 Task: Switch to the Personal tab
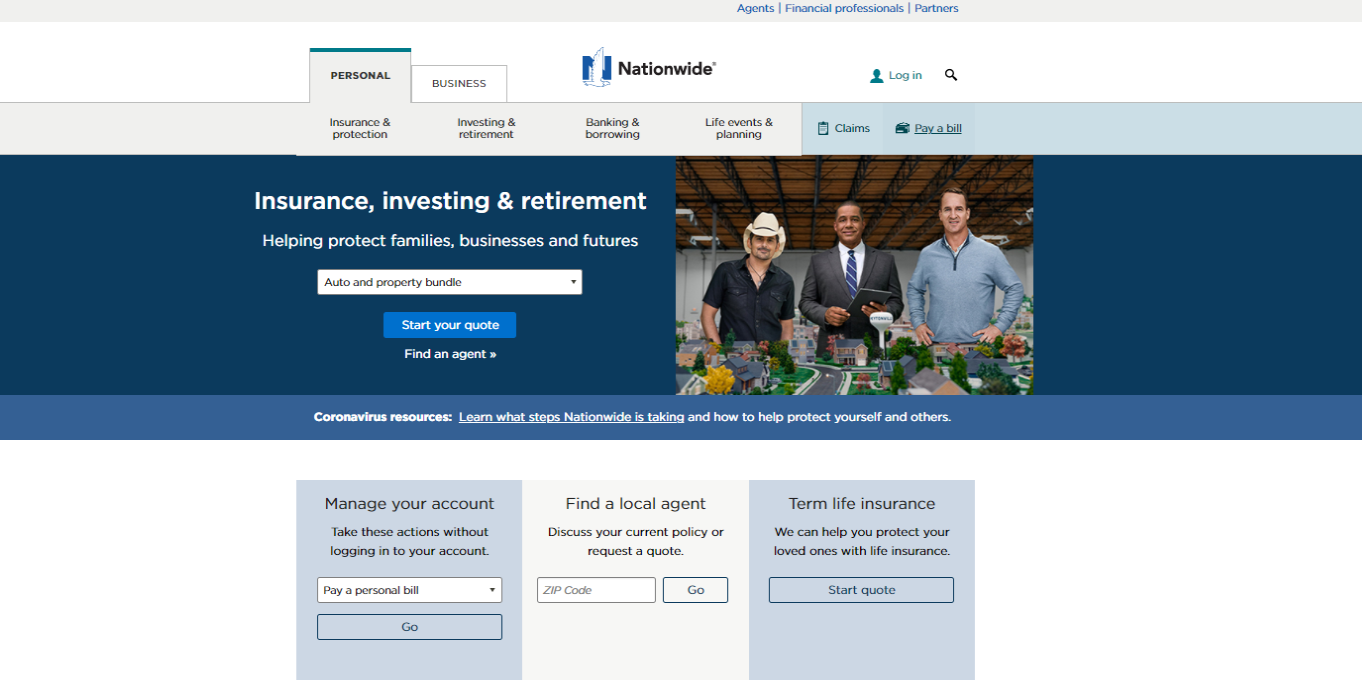coord(360,76)
